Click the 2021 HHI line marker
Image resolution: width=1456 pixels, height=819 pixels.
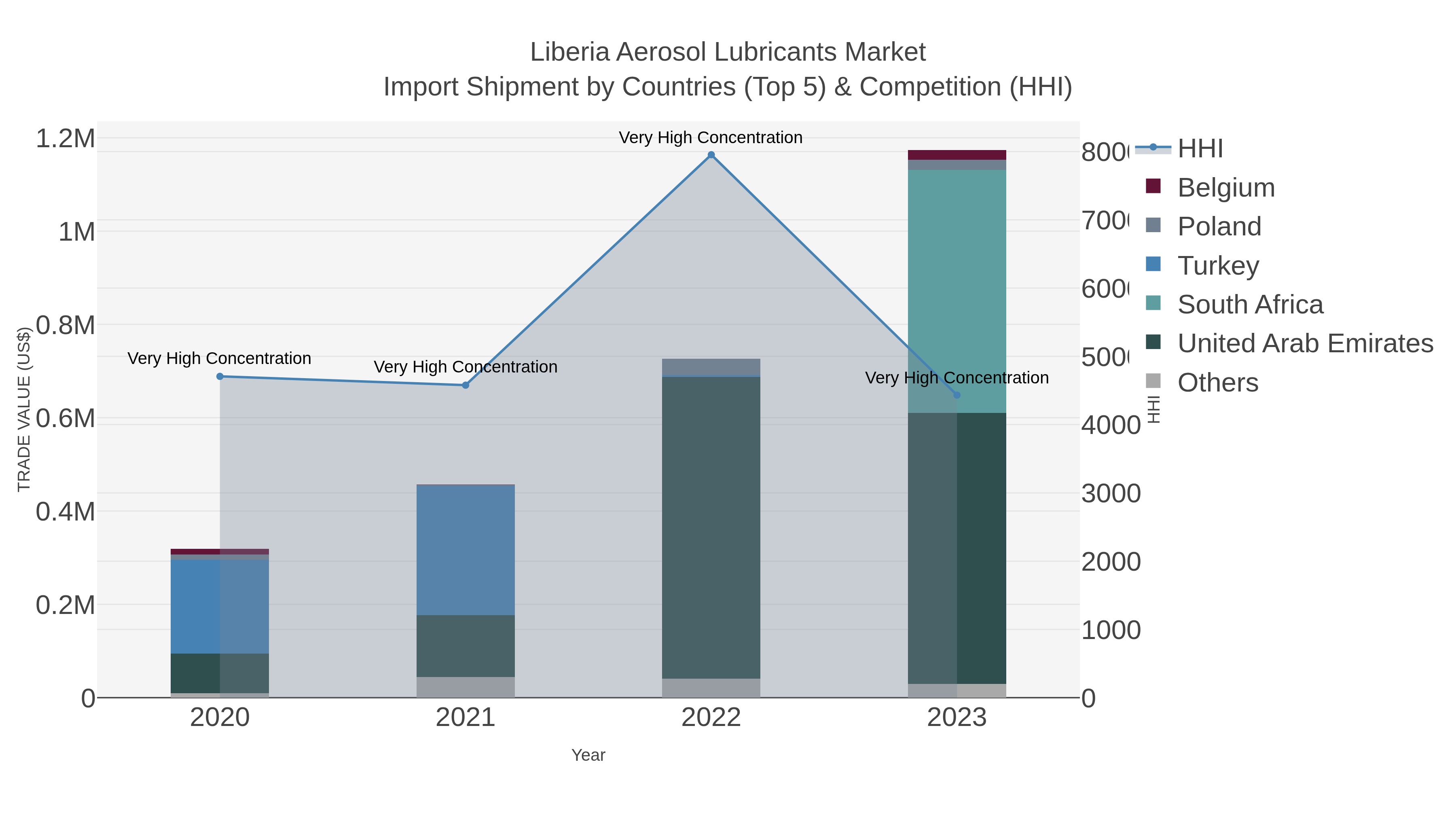466,385
